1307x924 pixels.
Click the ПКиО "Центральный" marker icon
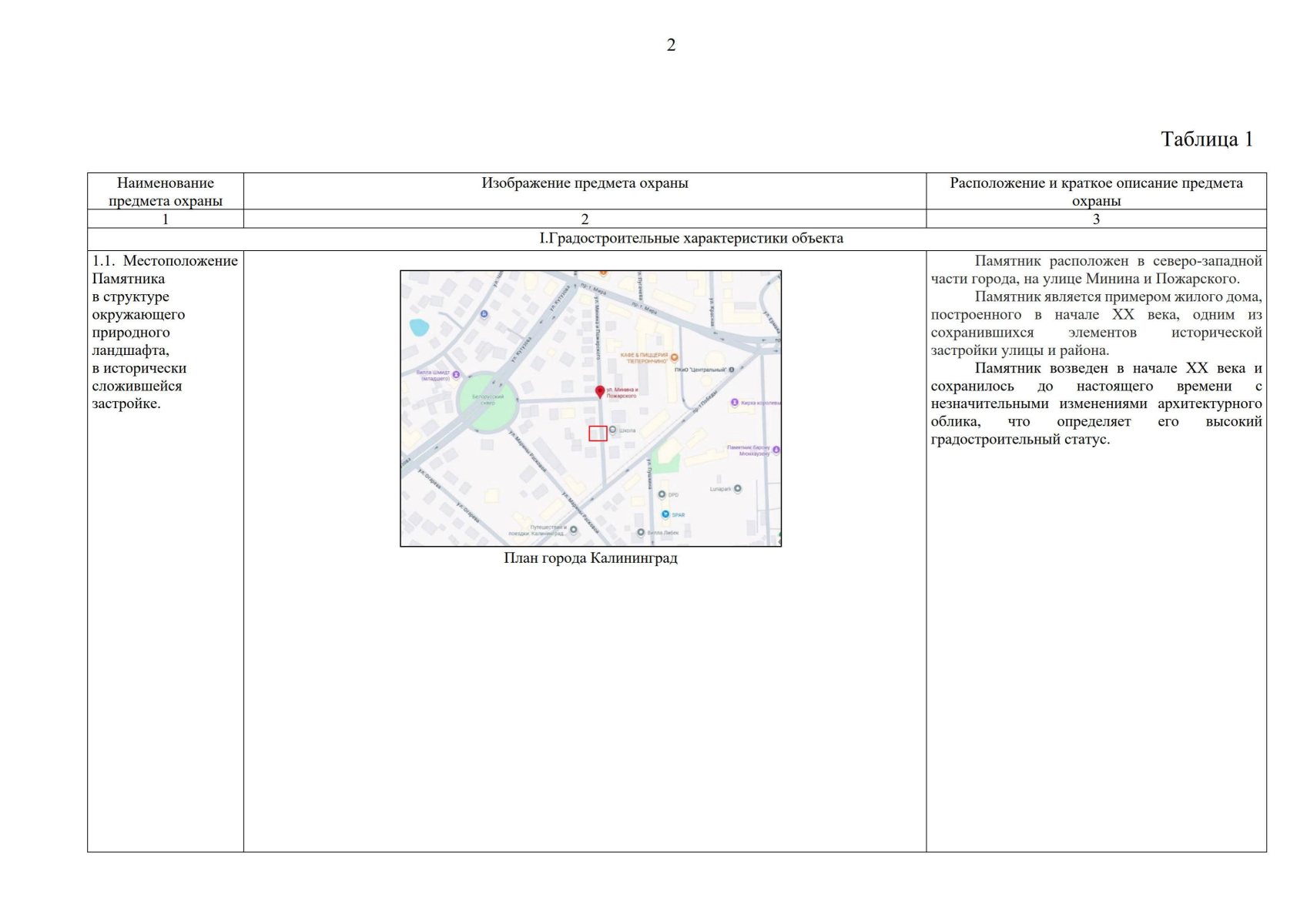(732, 370)
